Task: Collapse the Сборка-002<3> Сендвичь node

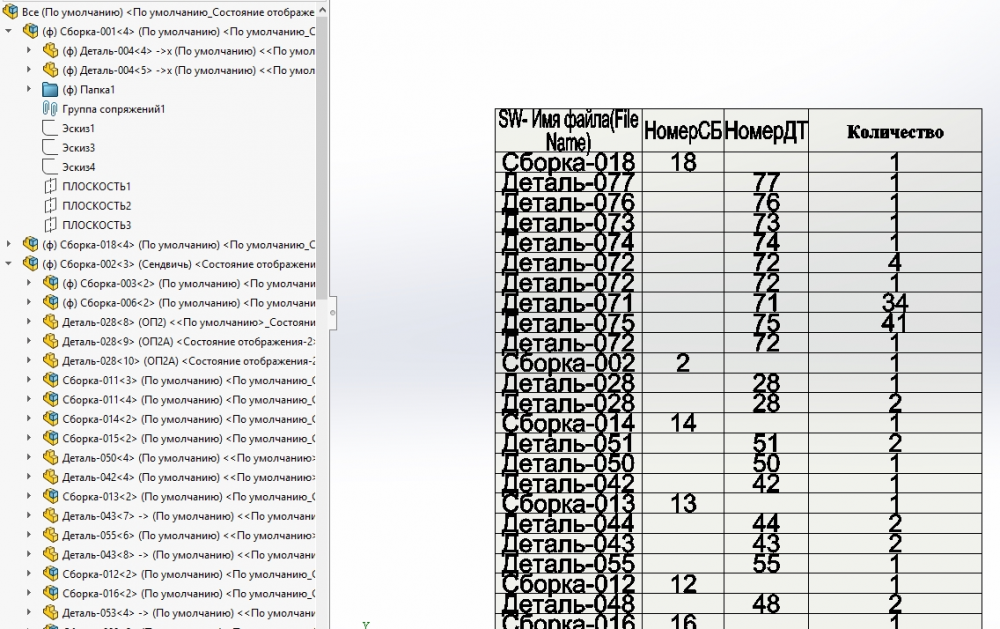Action: 10,264
